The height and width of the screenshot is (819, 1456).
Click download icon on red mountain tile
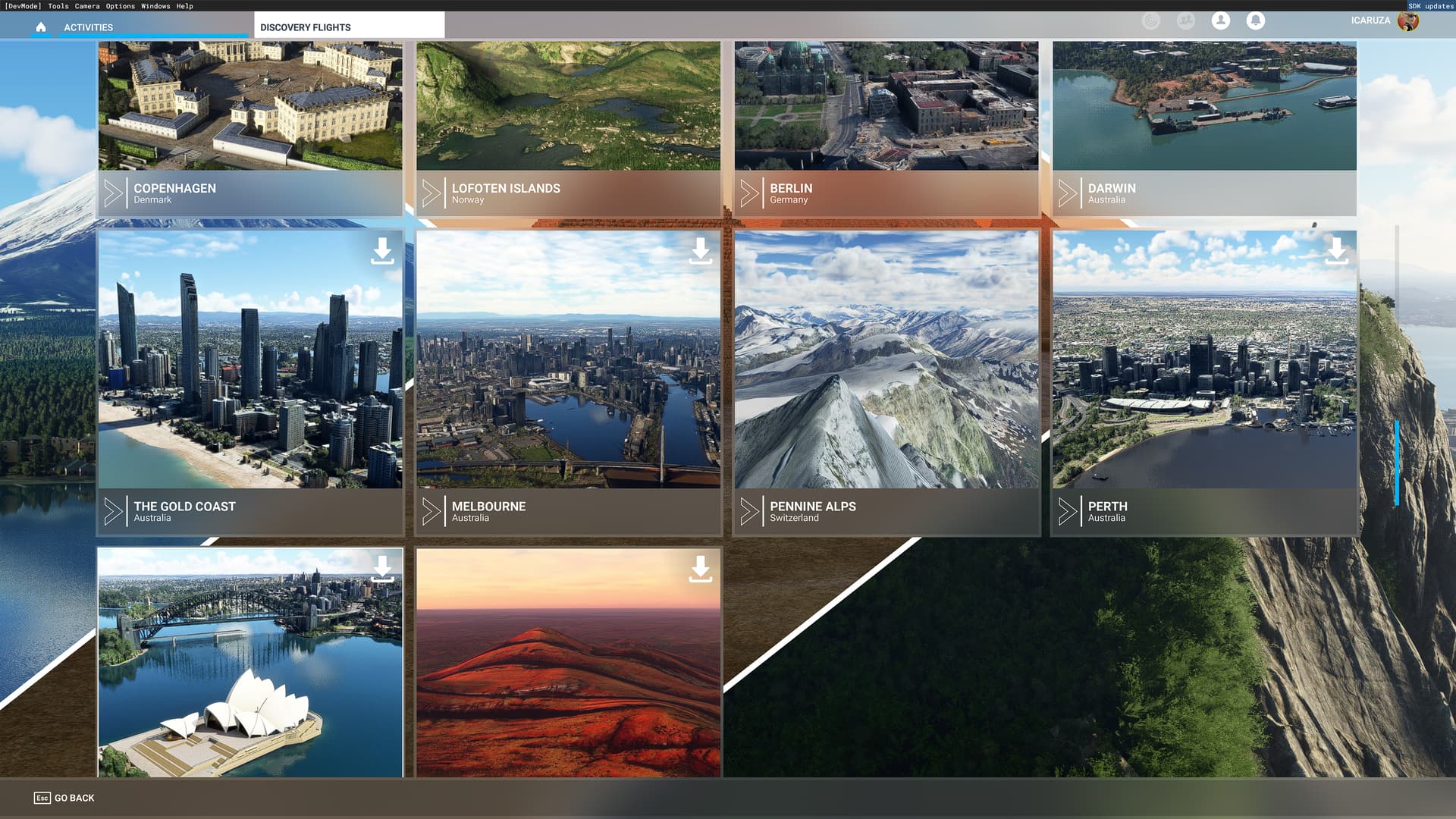(x=700, y=569)
